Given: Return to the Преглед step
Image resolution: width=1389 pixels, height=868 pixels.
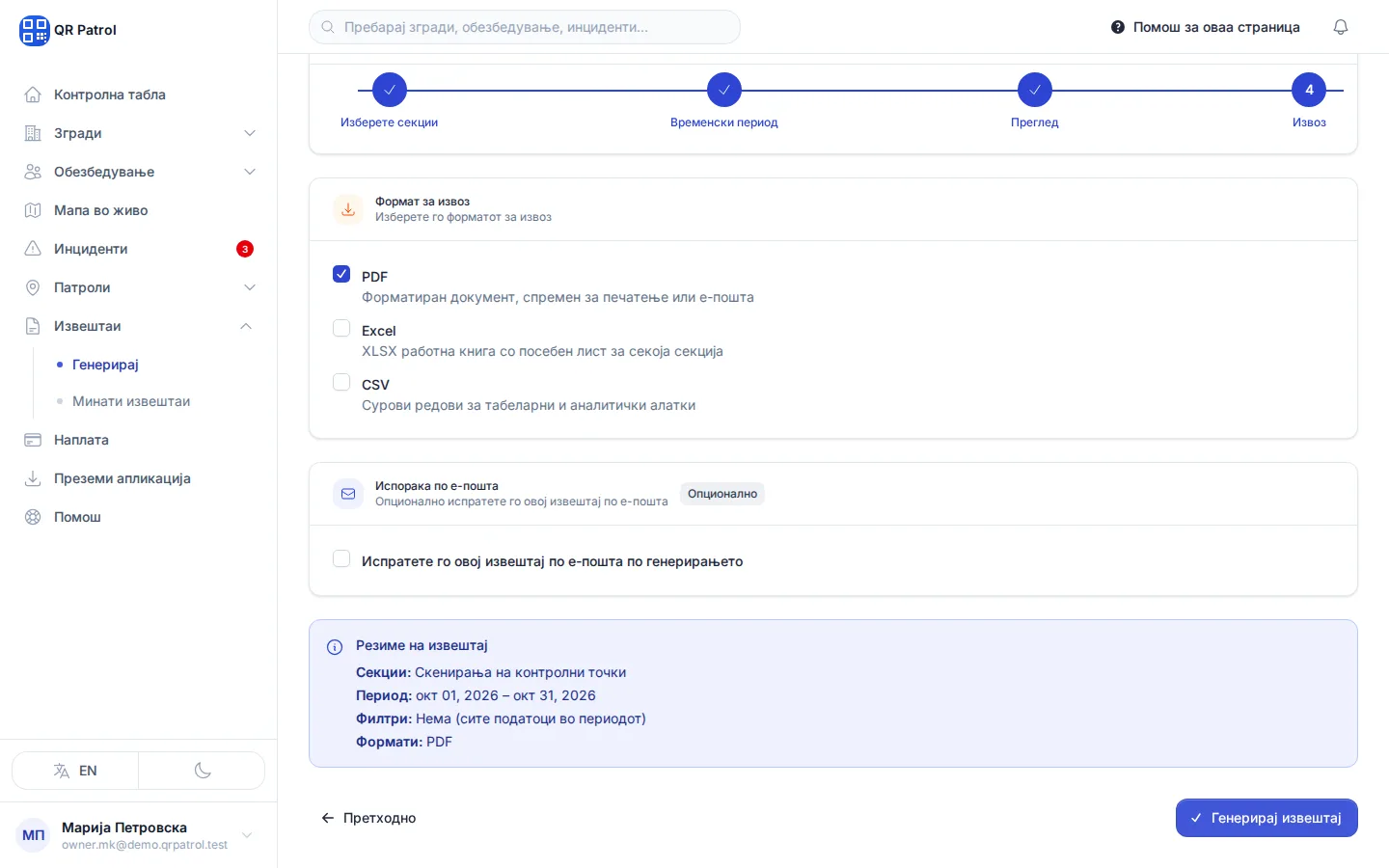Looking at the screenshot, I should [1034, 100].
